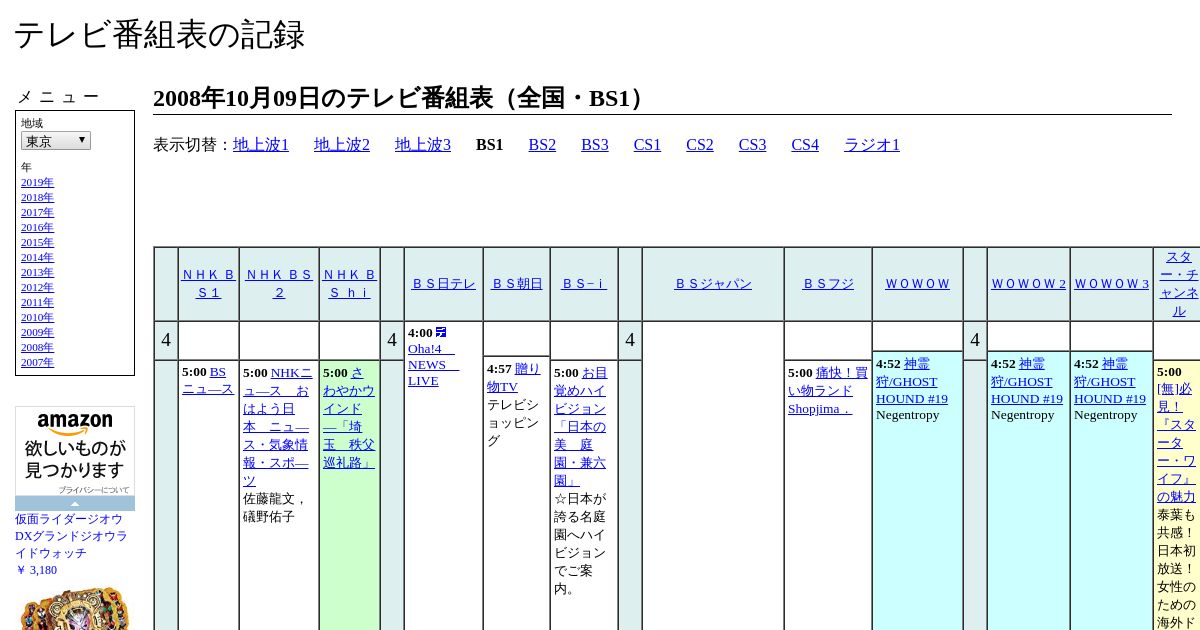Viewport: 1200px width, 630px height.
Task: Open the ＮＨＫ ＢＳ２ channel header link
Action: coord(279,283)
